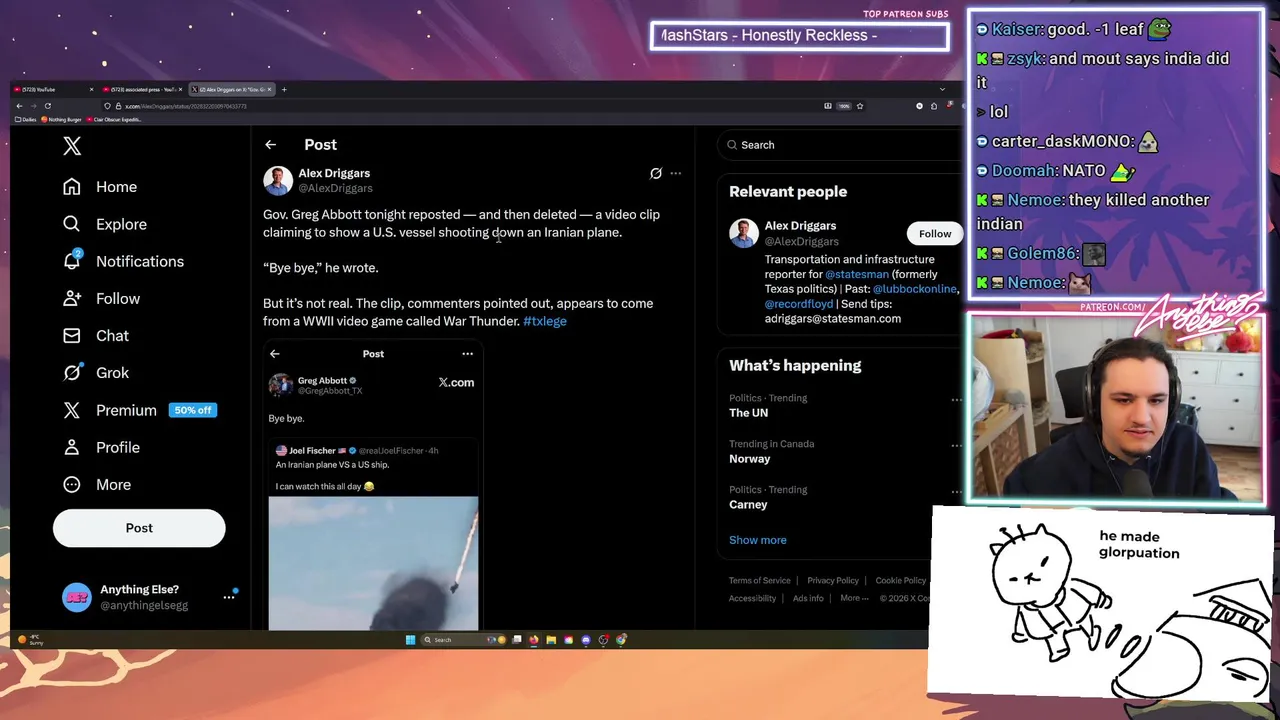1280x720 pixels.
Task: Open the three-dot menu on Alex Driggars post
Action: pyautogui.click(x=675, y=173)
